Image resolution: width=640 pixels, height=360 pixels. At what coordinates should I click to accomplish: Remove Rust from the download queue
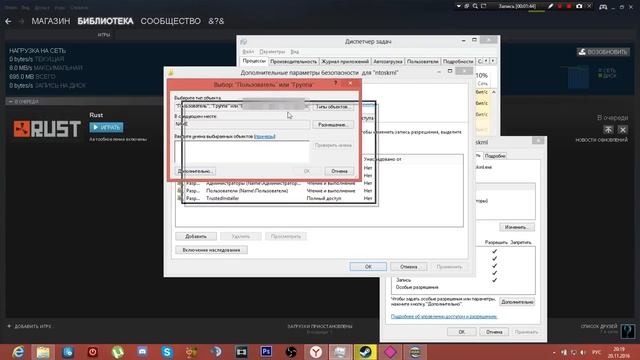point(622,129)
